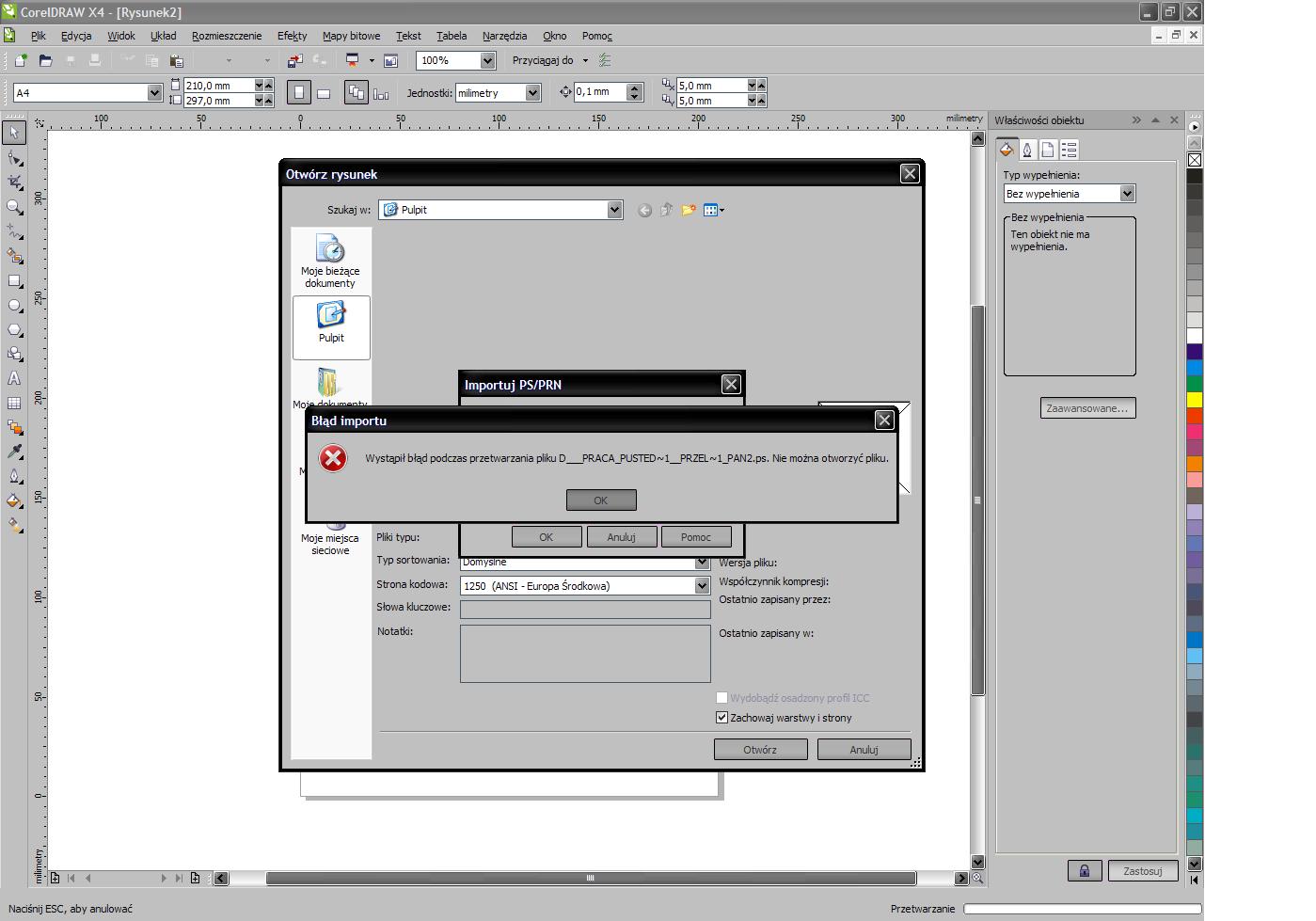Select the Polygon tool
This screenshot has width=1316, height=921.
point(14,330)
